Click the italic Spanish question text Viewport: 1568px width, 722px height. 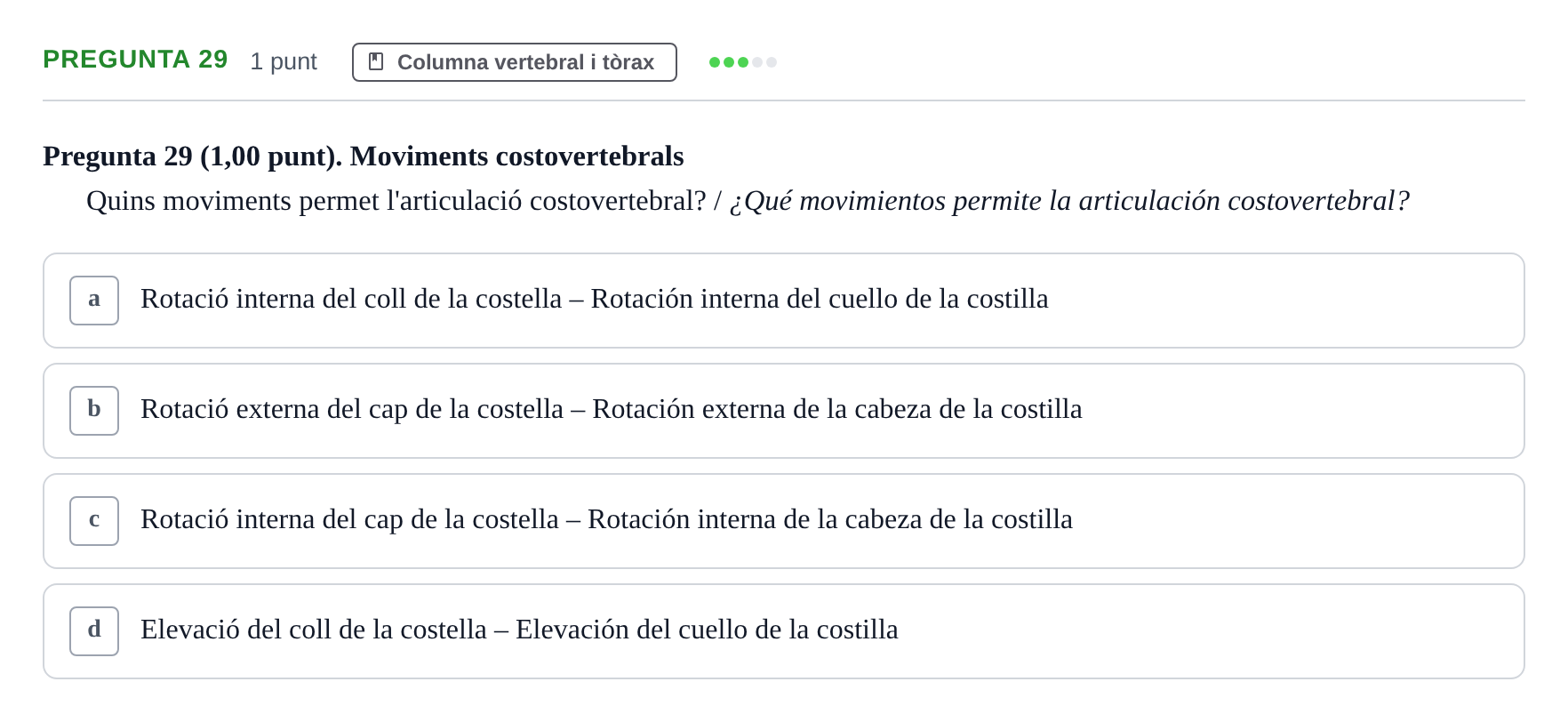click(1069, 201)
